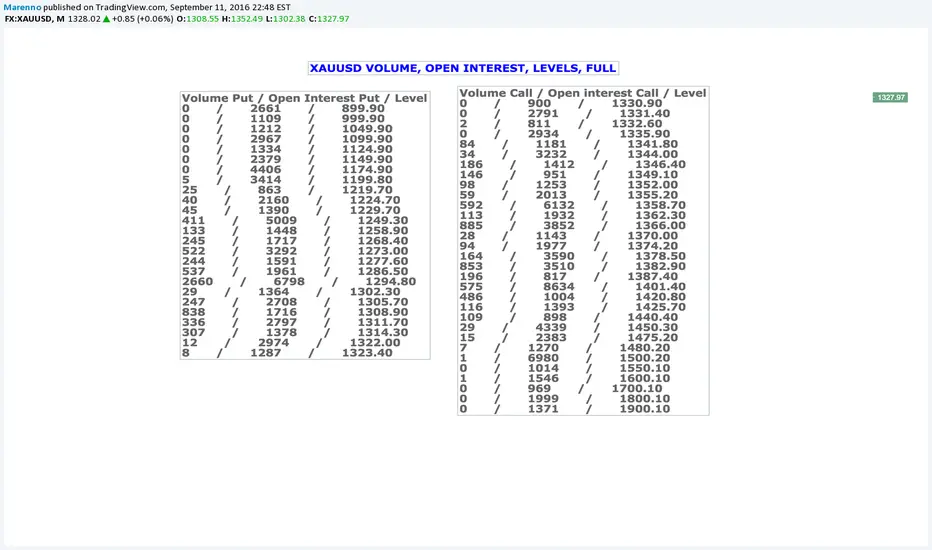Select call open interest 6980
This screenshot has height=550, width=932.
(x=543, y=358)
